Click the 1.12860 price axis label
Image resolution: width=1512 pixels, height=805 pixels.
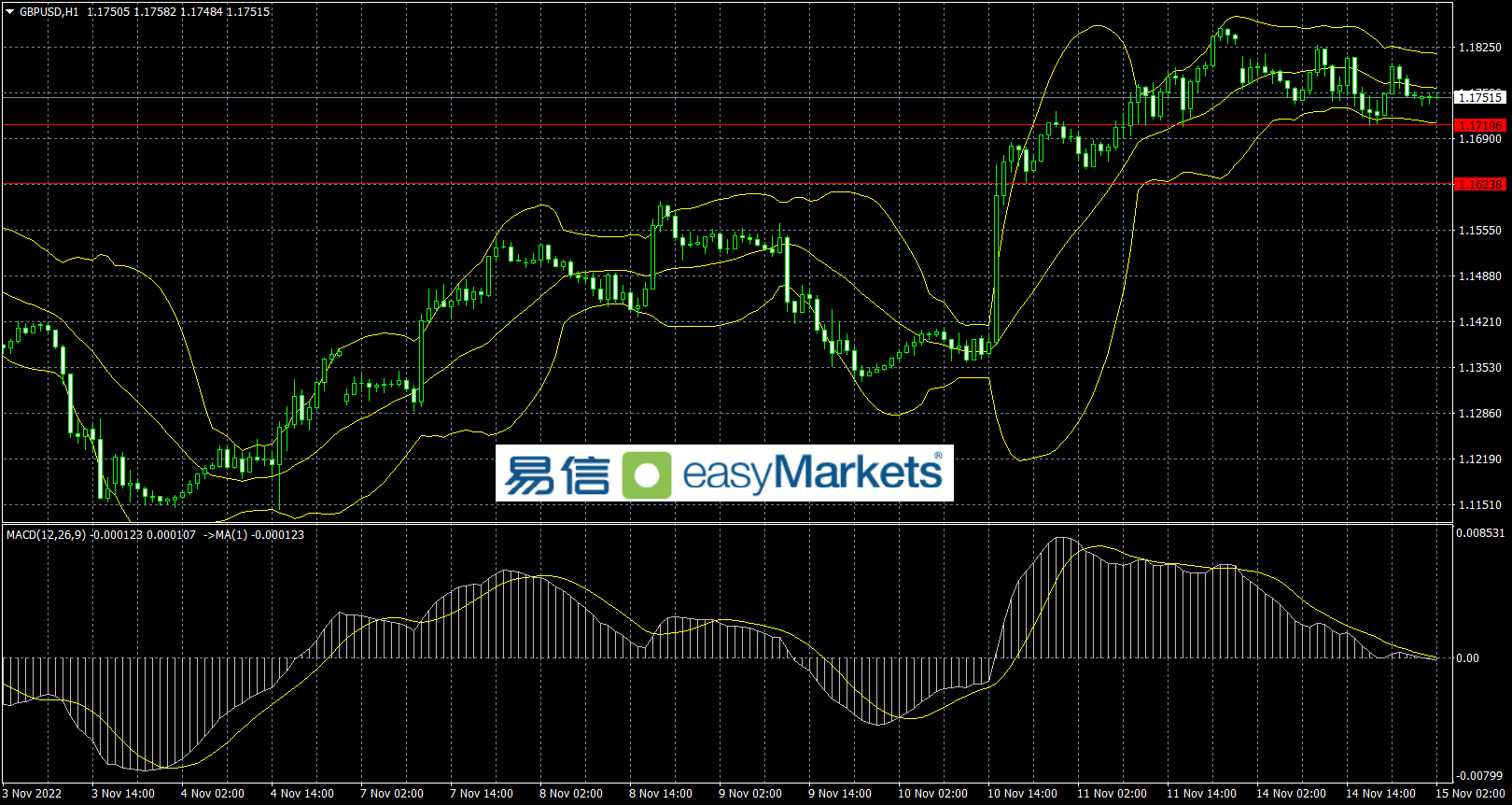pos(1480,414)
